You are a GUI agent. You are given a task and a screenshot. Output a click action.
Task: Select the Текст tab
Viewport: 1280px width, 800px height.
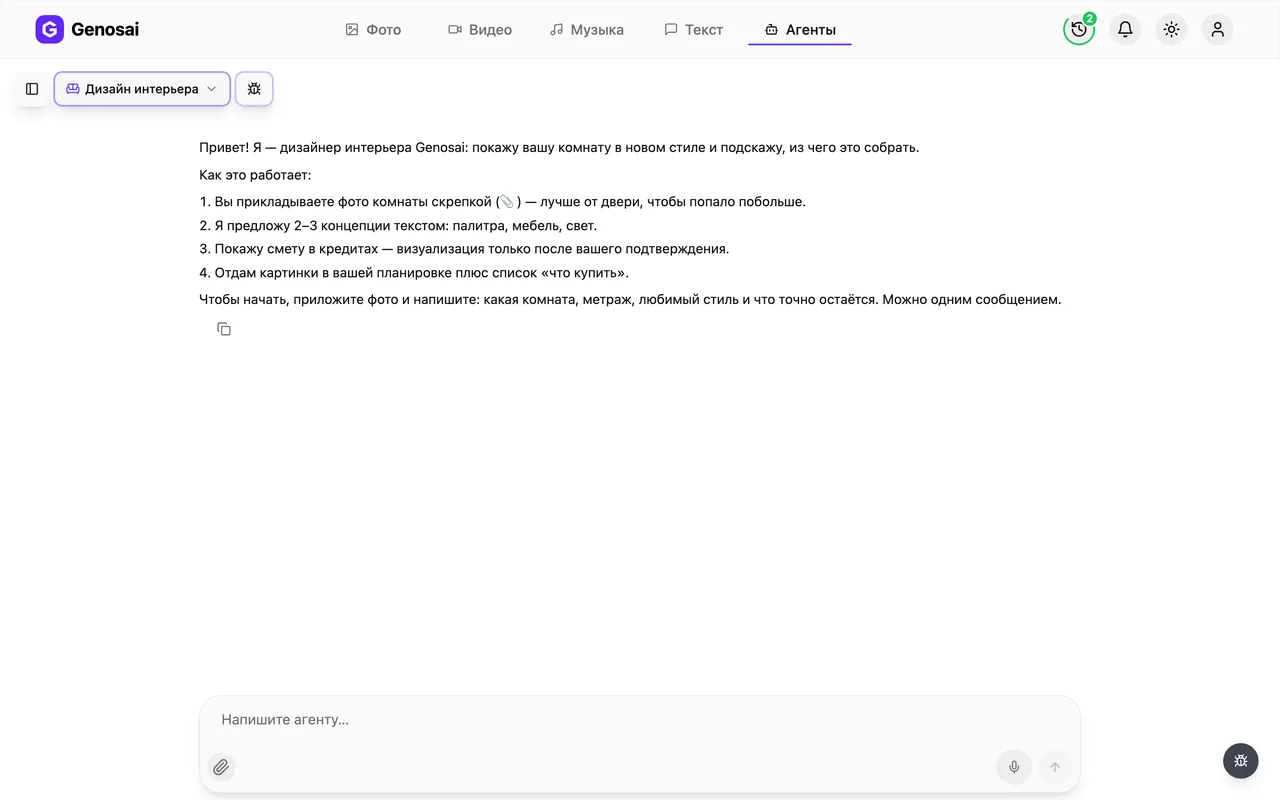694,30
